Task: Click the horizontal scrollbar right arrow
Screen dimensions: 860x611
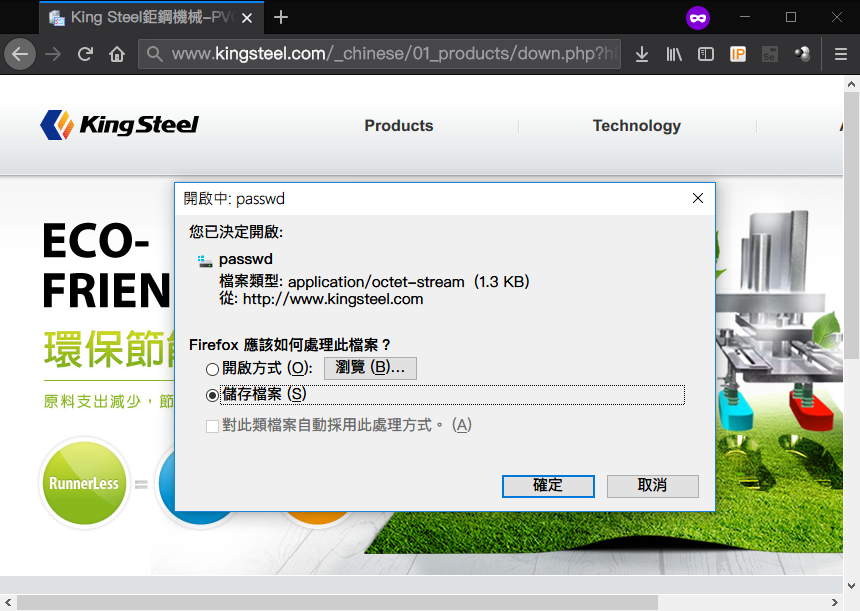Action: (835, 602)
